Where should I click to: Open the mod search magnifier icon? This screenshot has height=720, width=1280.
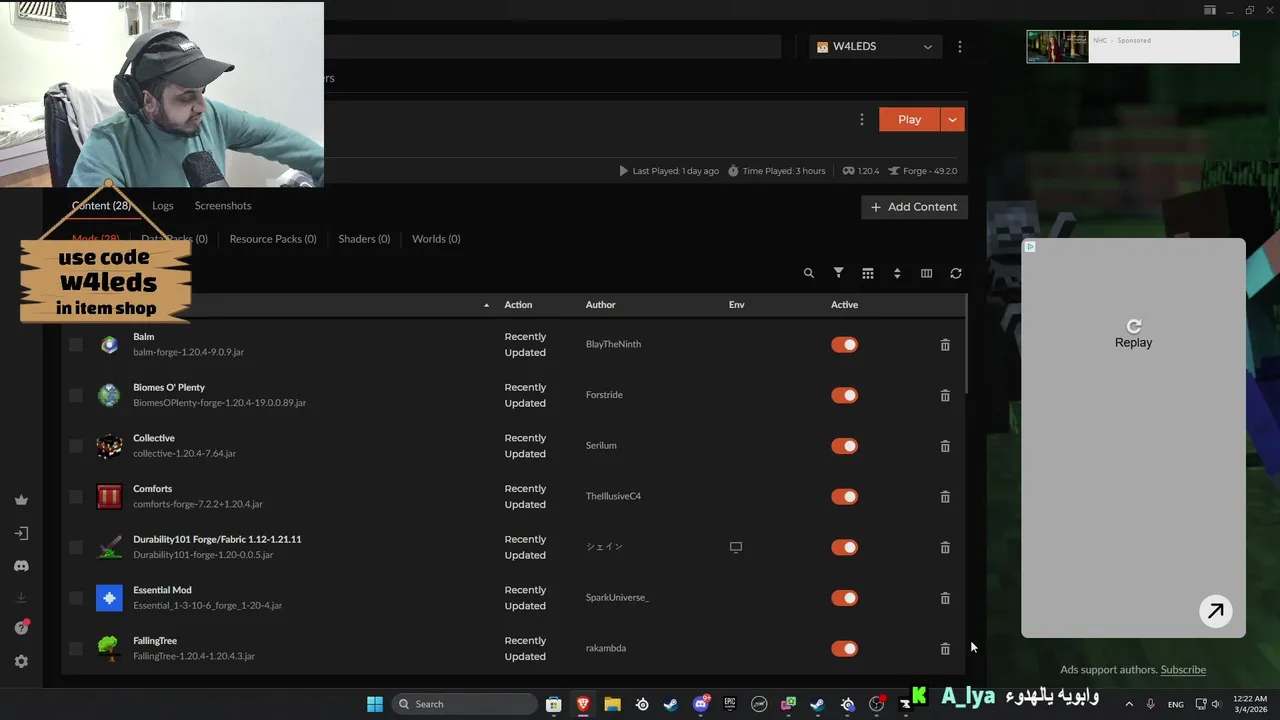(809, 273)
